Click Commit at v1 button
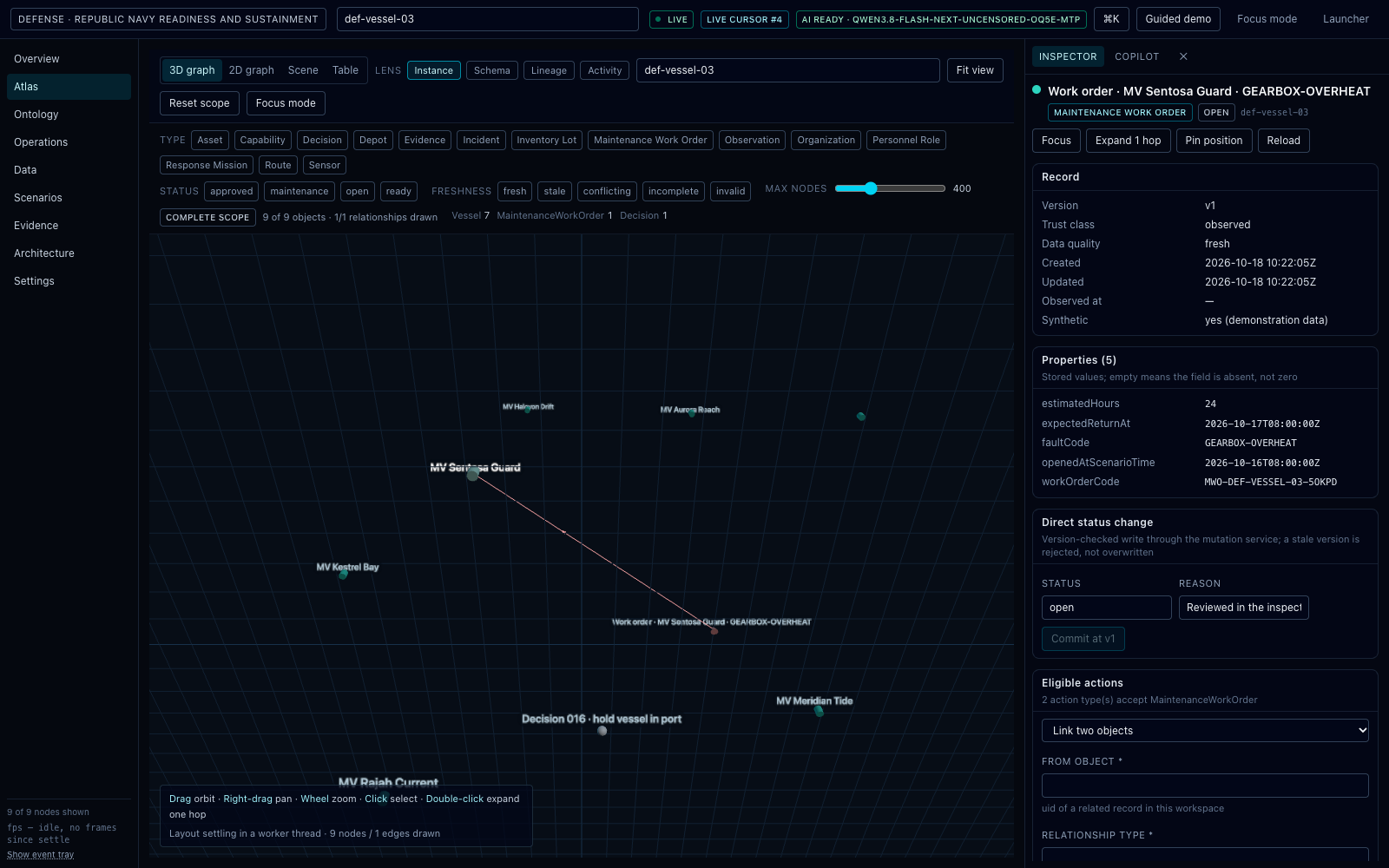Image resolution: width=1389 pixels, height=868 pixels. pos(1083,639)
